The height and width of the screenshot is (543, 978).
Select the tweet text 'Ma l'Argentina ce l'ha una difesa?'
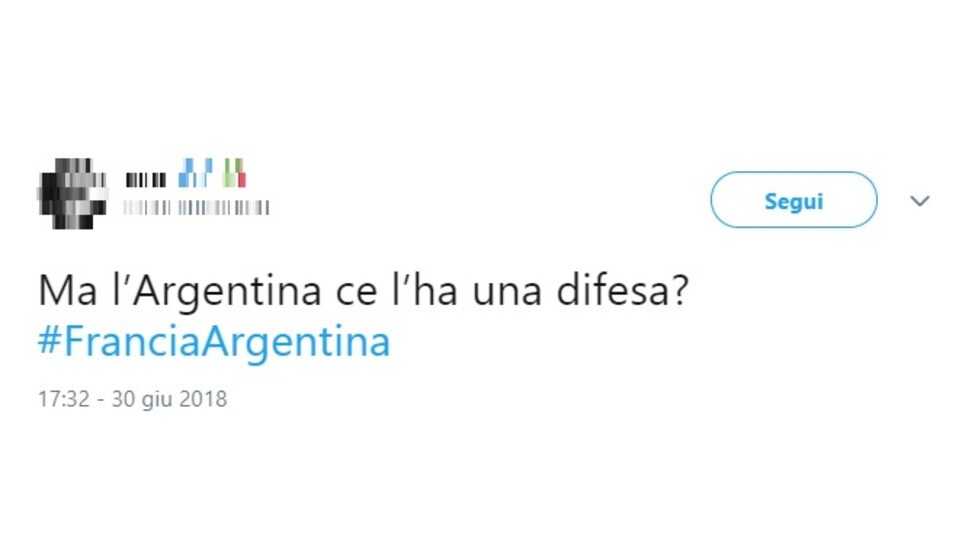[363, 291]
